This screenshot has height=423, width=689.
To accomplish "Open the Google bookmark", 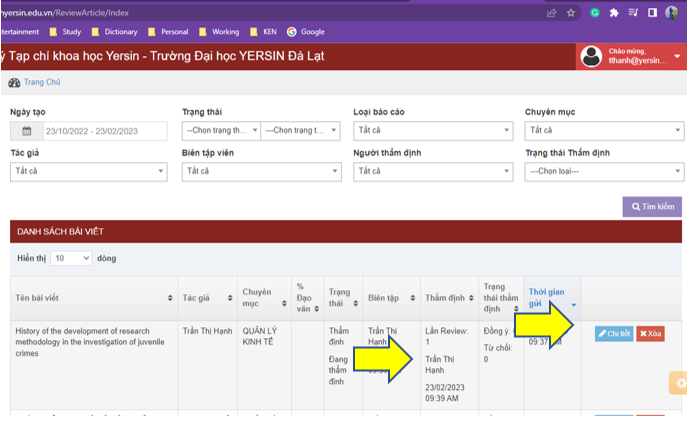I will (306, 31).
